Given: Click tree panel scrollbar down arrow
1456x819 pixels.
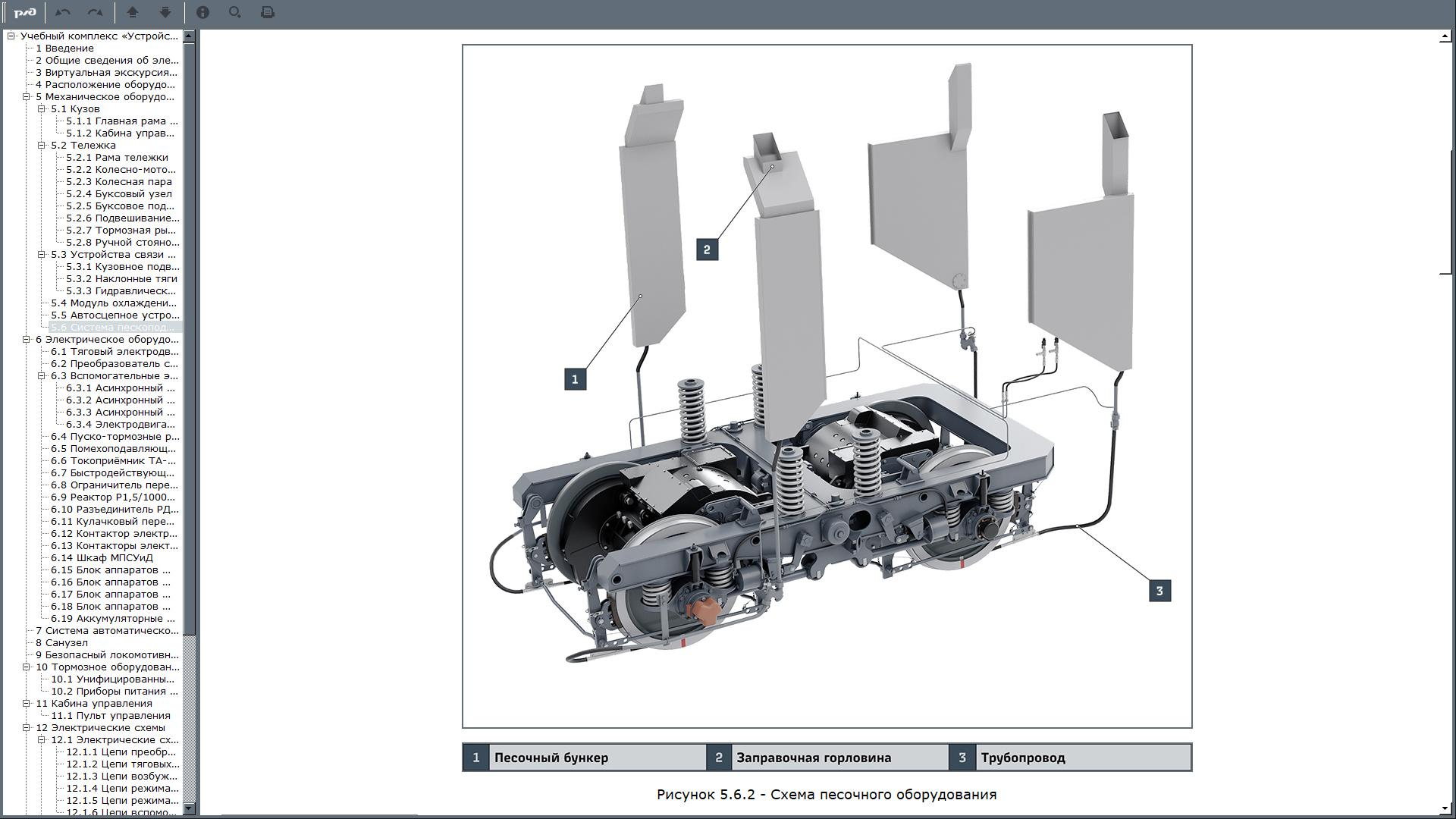Looking at the screenshot, I should (189, 808).
